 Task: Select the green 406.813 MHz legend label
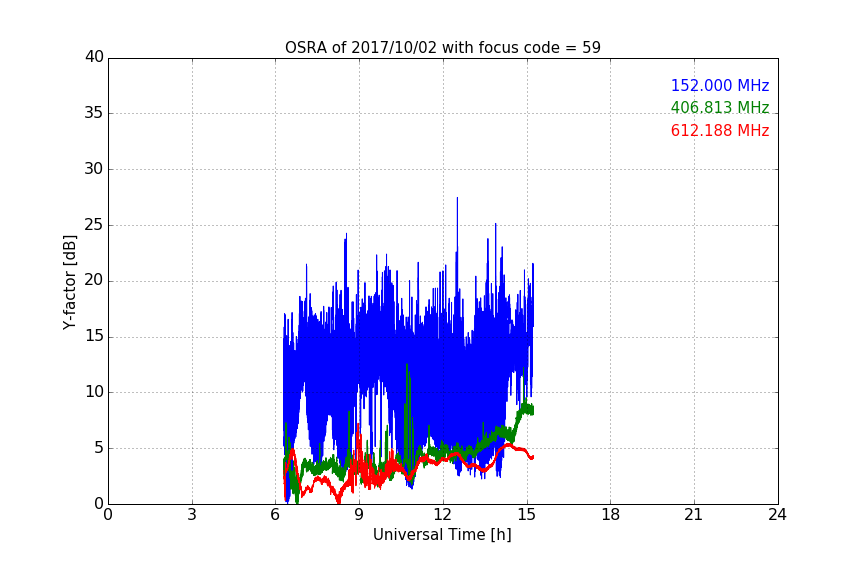pos(720,107)
